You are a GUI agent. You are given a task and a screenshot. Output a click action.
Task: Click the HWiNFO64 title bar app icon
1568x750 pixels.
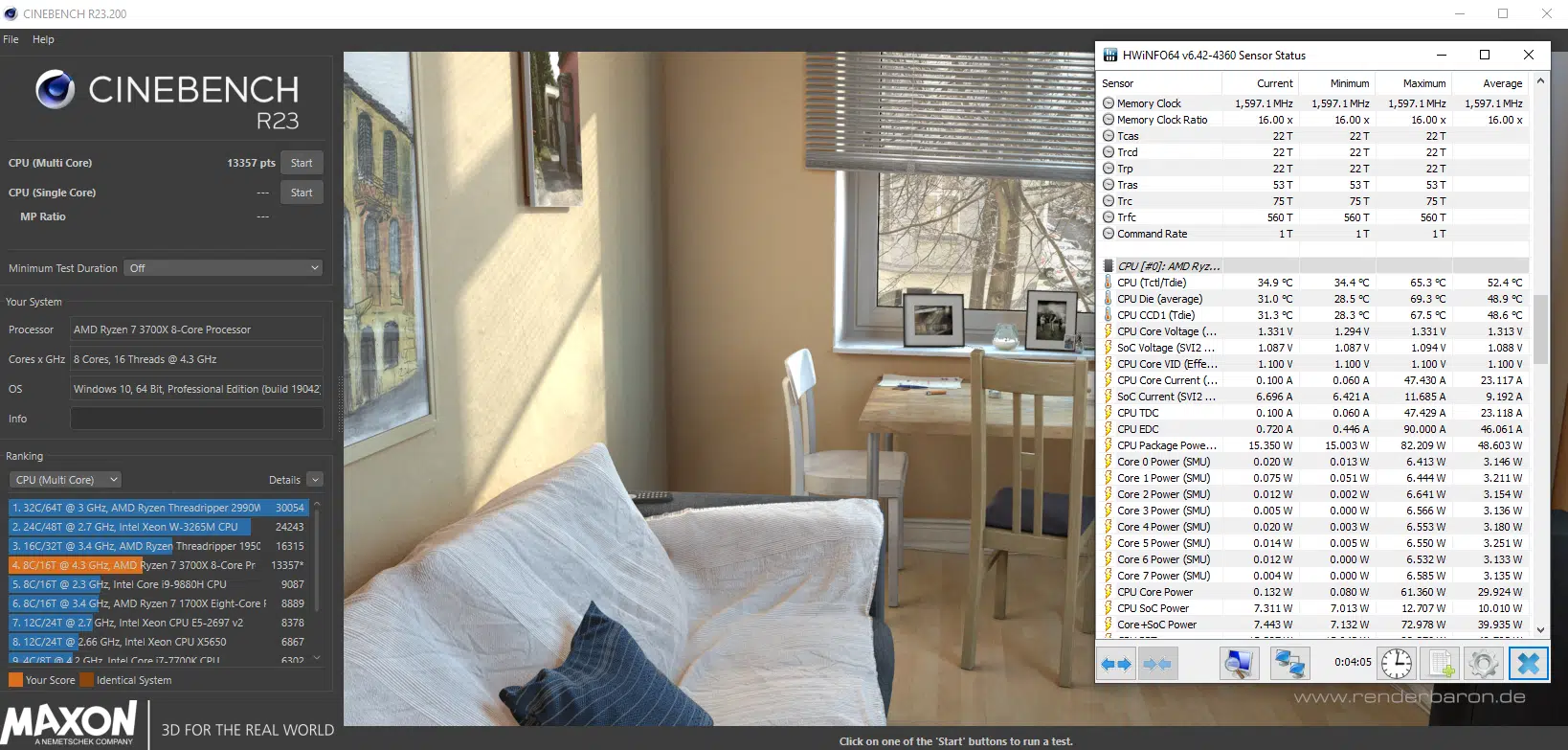(x=1110, y=55)
